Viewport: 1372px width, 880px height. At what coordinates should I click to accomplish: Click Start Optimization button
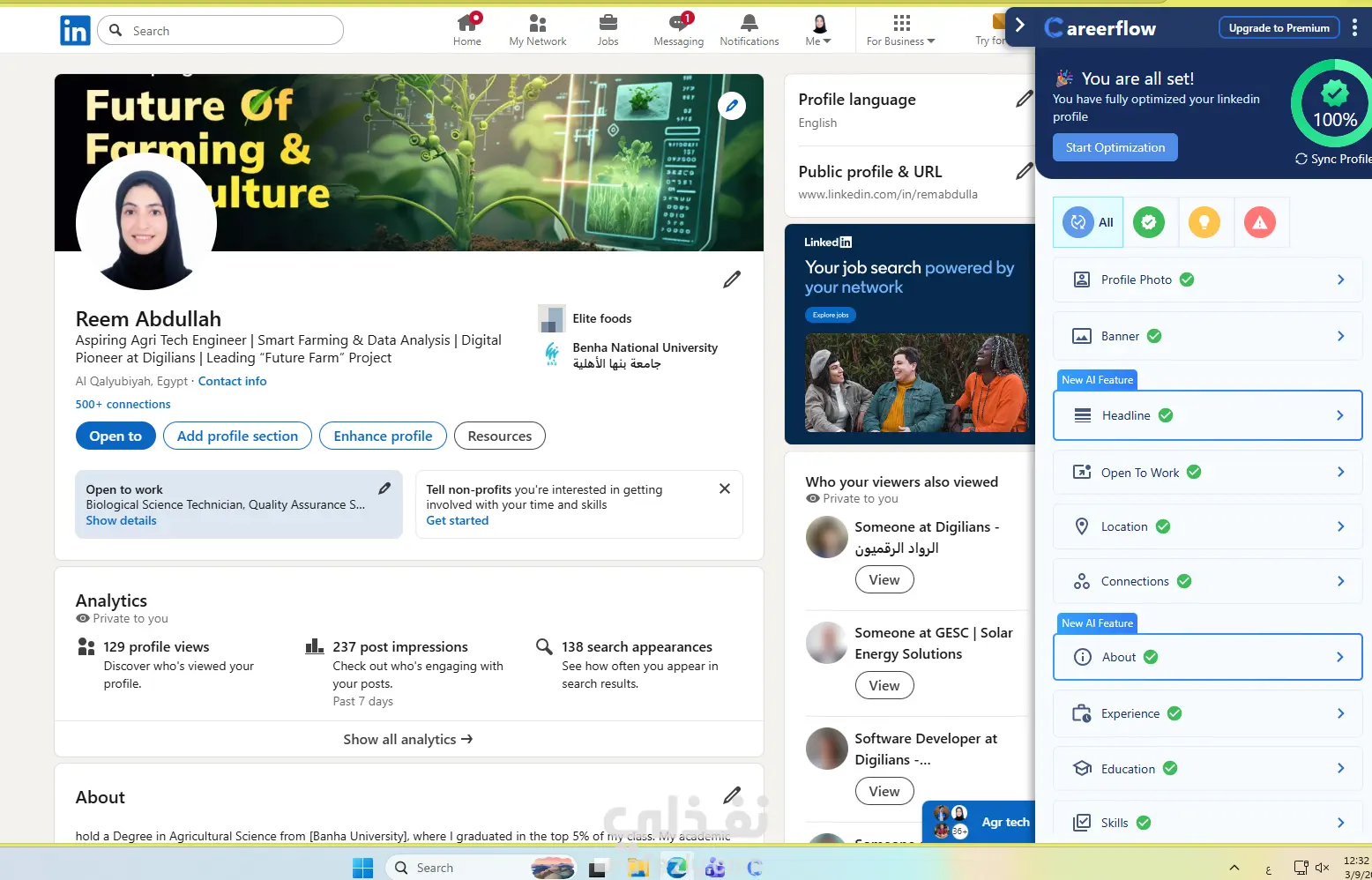(1115, 147)
